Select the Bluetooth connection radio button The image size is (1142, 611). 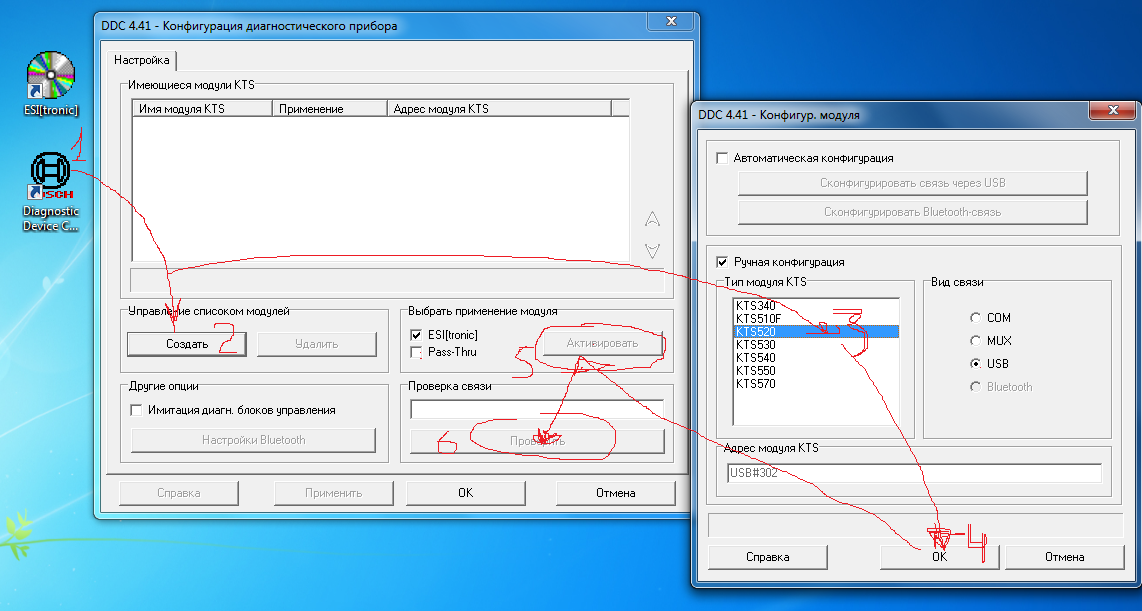pyautogui.click(x=975, y=387)
